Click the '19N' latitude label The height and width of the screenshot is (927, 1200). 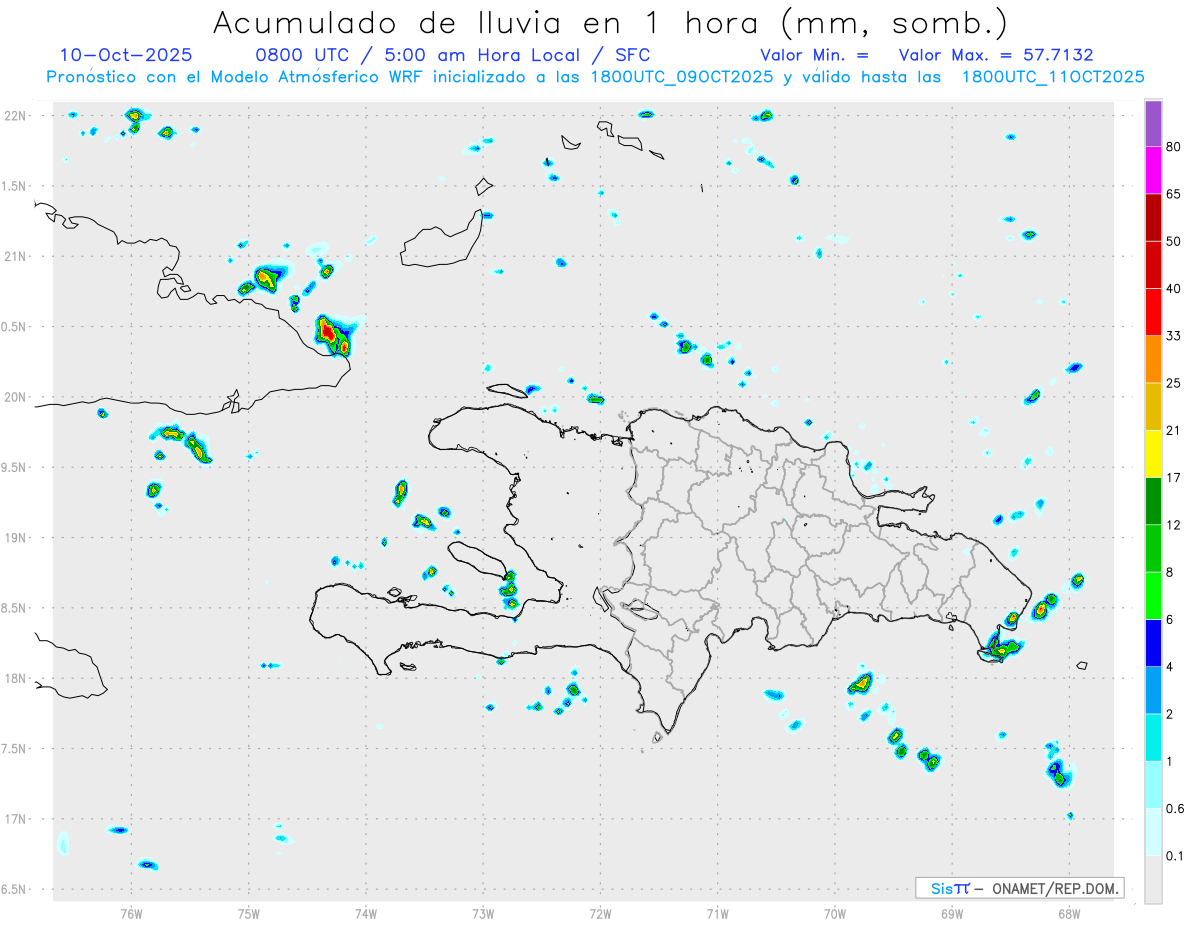point(17,538)
